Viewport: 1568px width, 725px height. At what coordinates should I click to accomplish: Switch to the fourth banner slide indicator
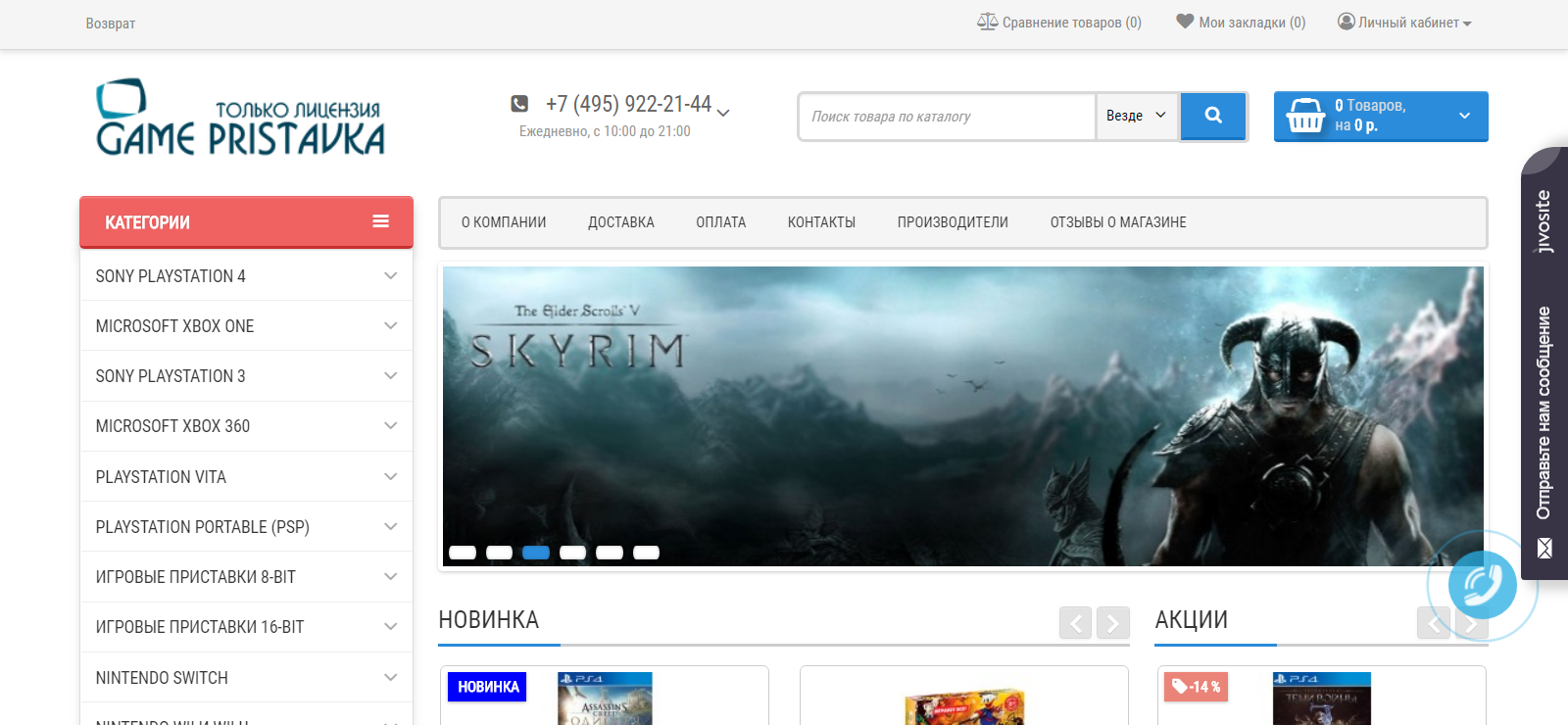coord(572,553)
